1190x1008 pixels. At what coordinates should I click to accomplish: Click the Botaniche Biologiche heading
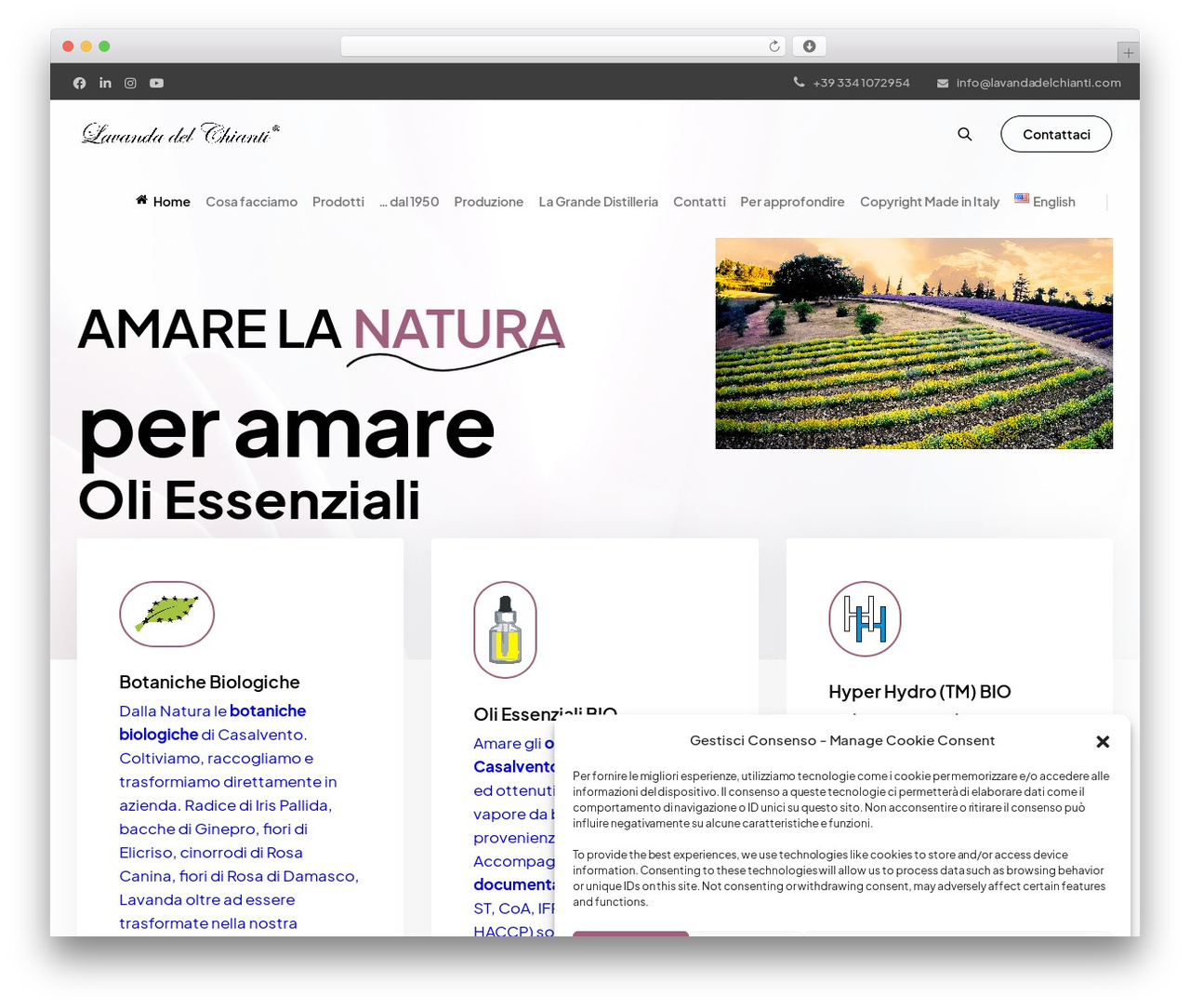tap(209, 682)
